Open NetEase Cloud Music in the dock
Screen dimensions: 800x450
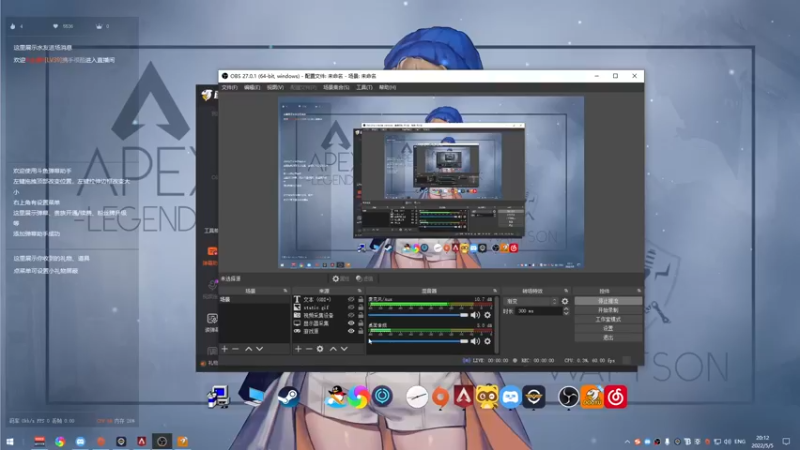[x=616, y=396]
